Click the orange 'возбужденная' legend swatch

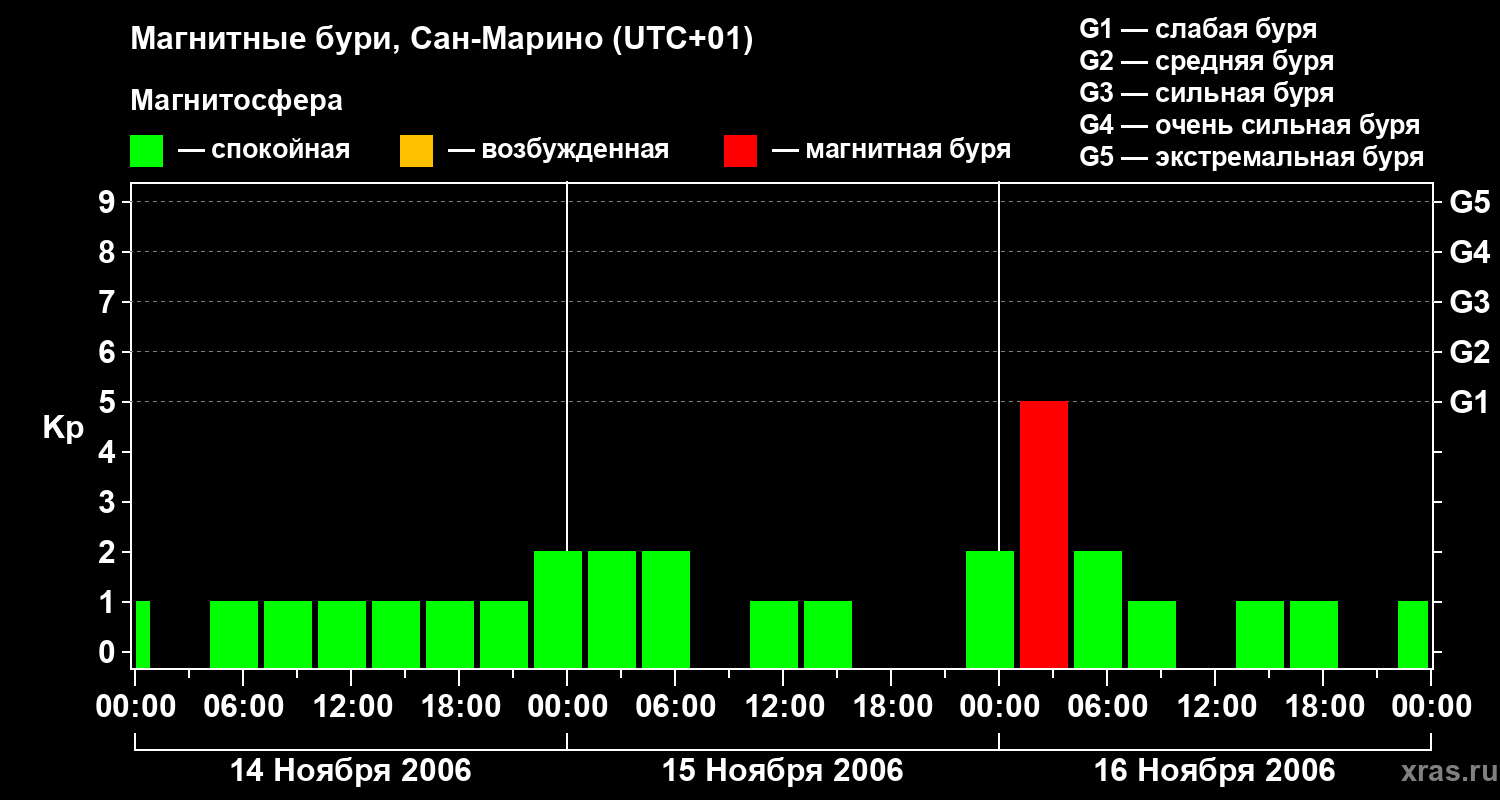416,151
